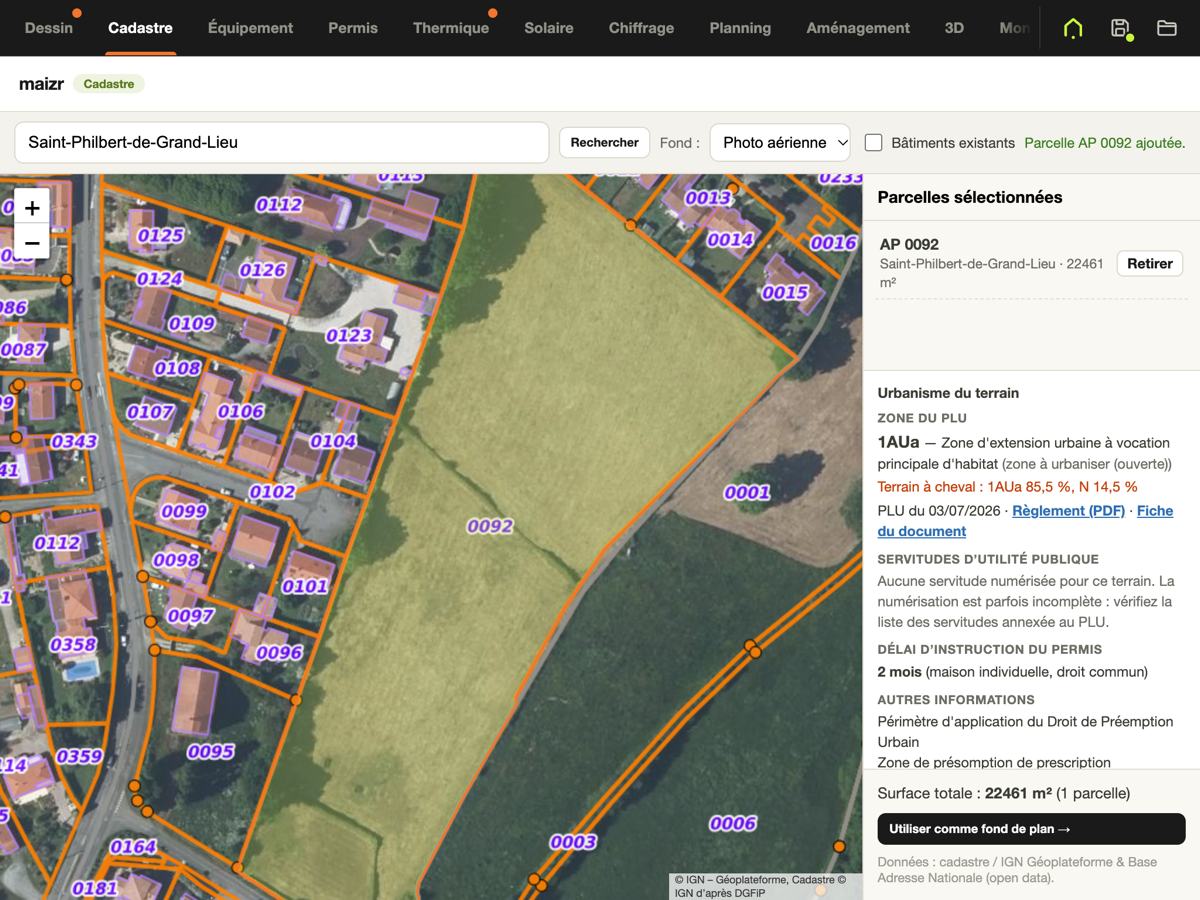Image resolution: width=1200 pixels, height=900 pixels.
Task: Open the Fiche du document link
Action: tap(1025, 521)
